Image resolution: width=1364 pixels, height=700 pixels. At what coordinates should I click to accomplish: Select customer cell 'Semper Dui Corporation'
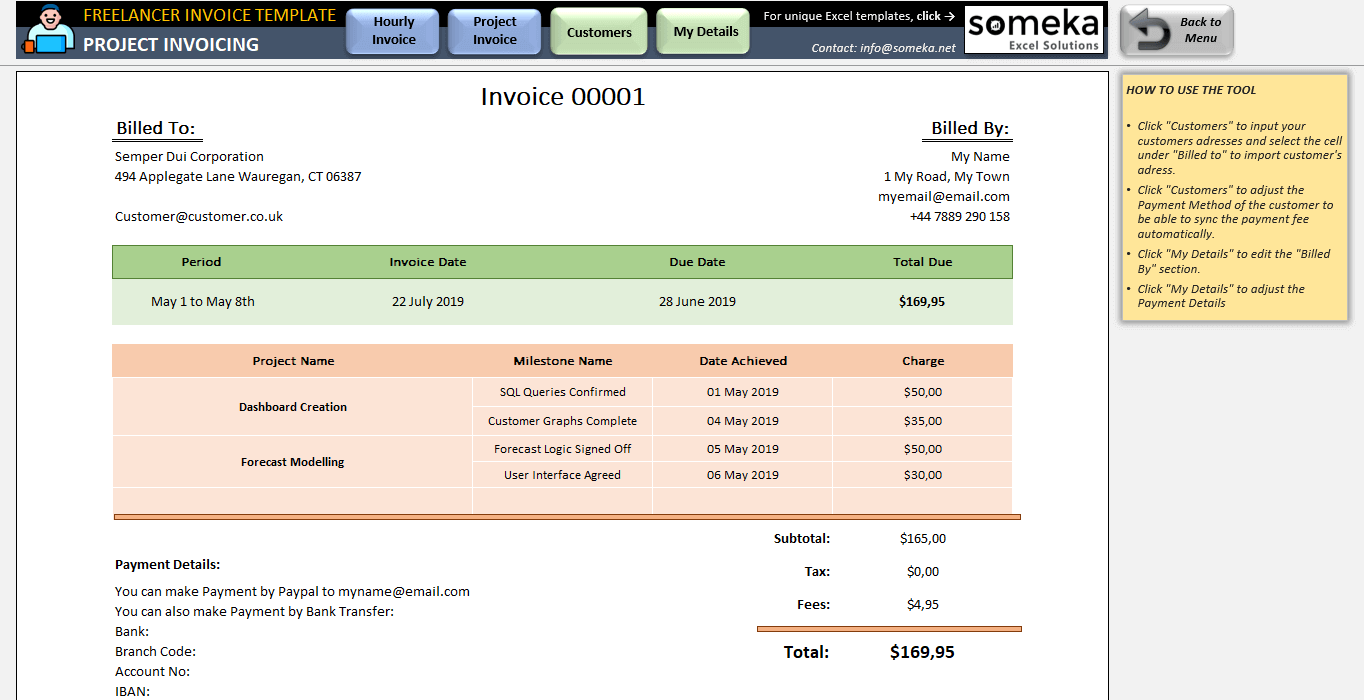coord(189,156)
